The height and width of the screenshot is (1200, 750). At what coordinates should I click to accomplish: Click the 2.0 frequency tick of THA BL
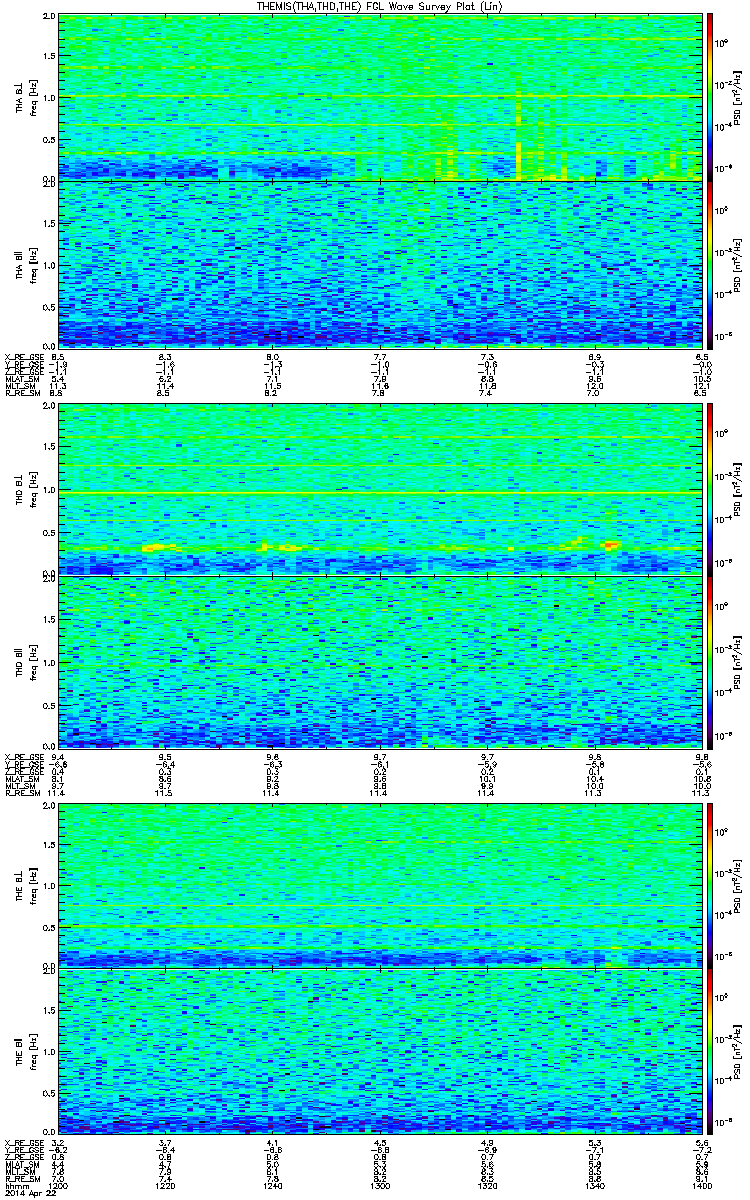49,18
